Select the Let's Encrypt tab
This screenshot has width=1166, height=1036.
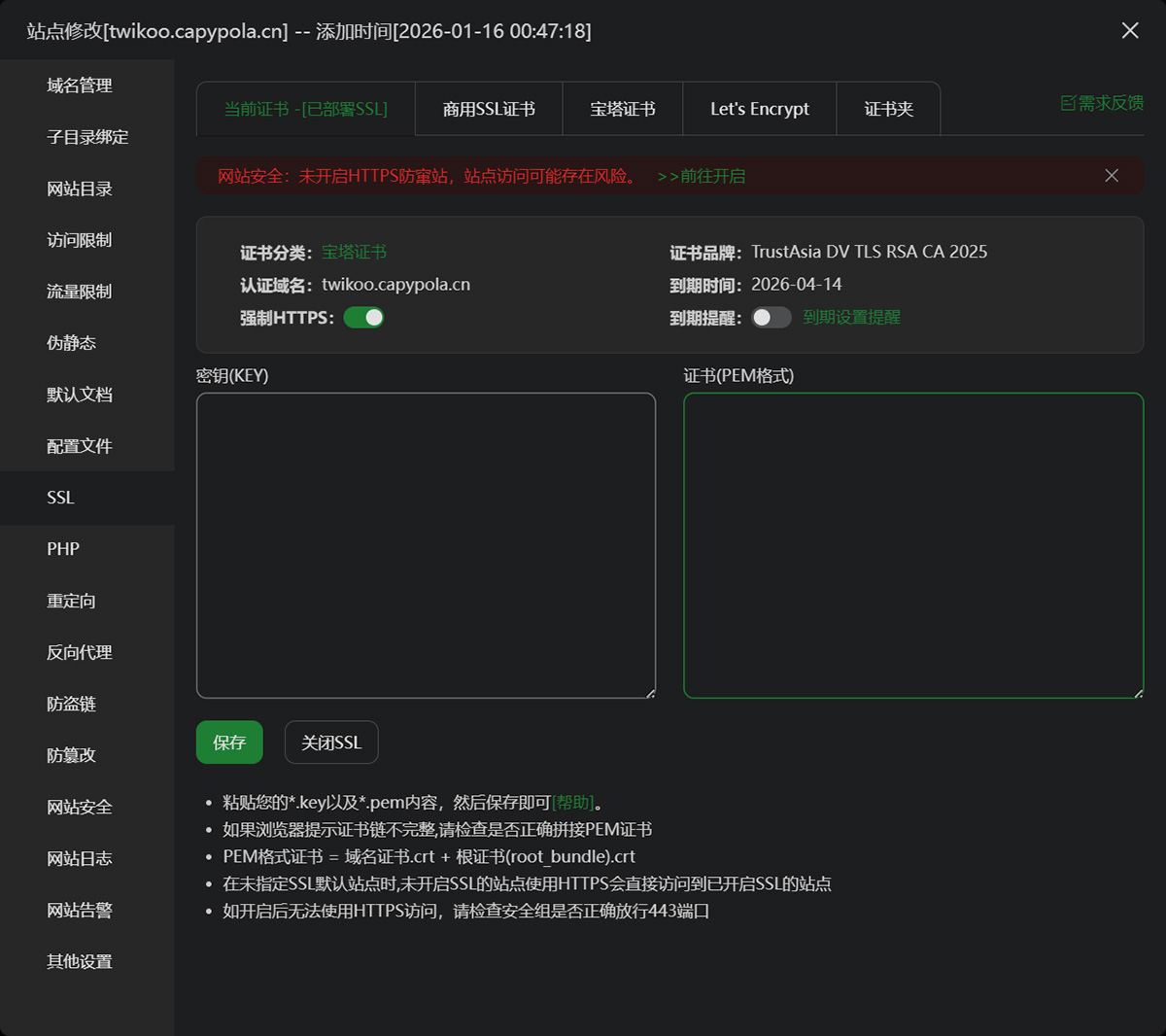point(759,109)
